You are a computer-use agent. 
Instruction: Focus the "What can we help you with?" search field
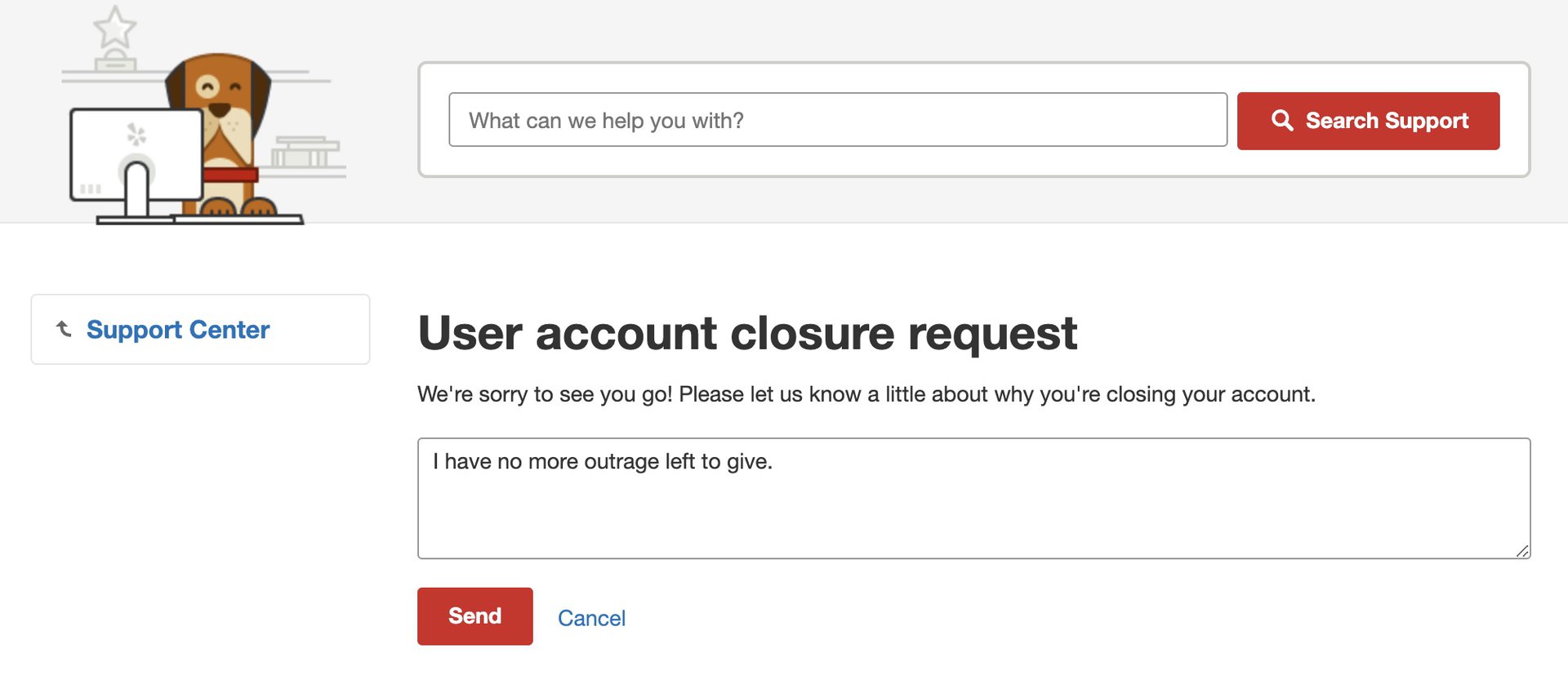point(837,120)
